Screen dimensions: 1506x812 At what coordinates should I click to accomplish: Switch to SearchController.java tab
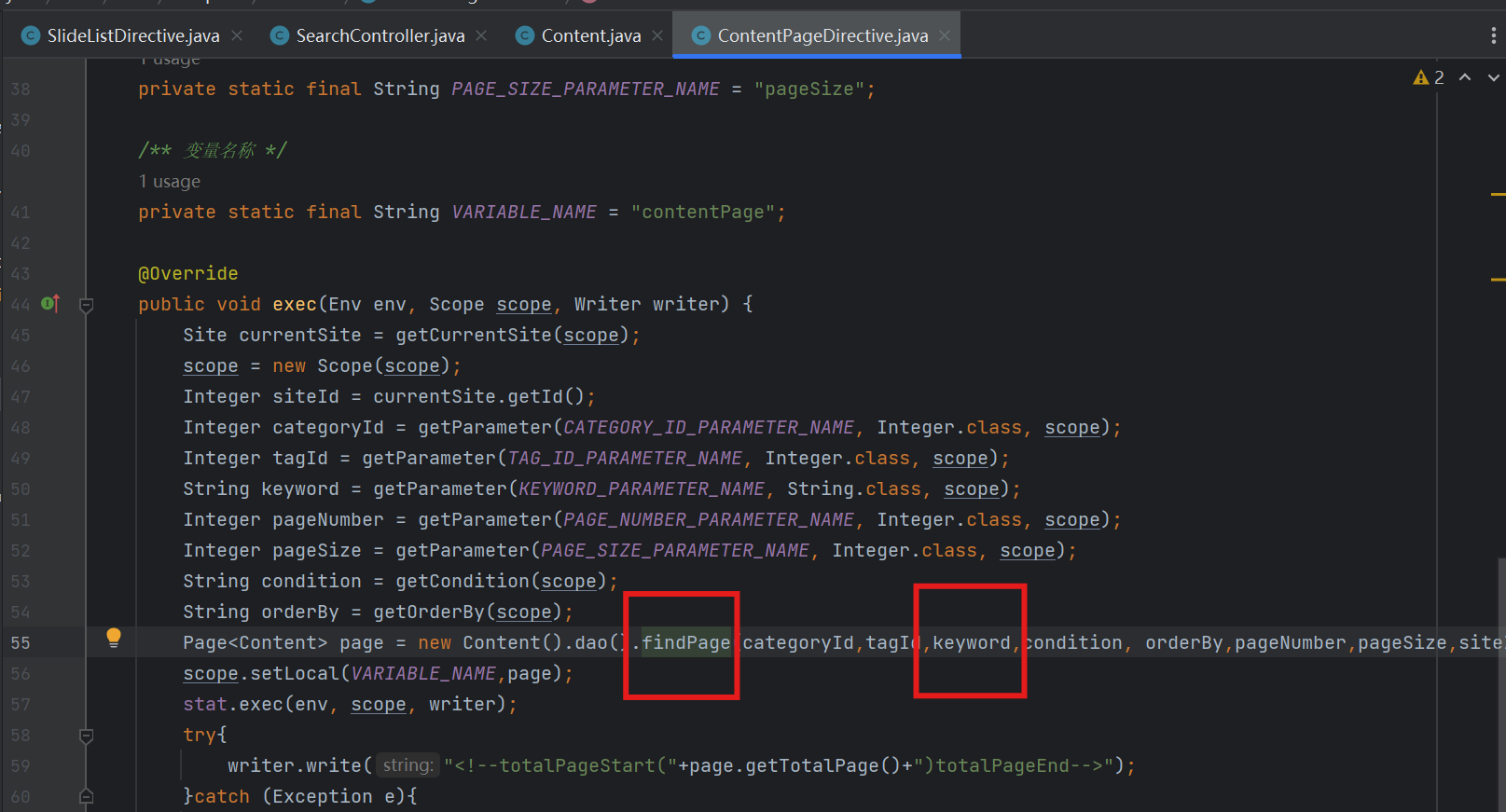click(380, 35)
